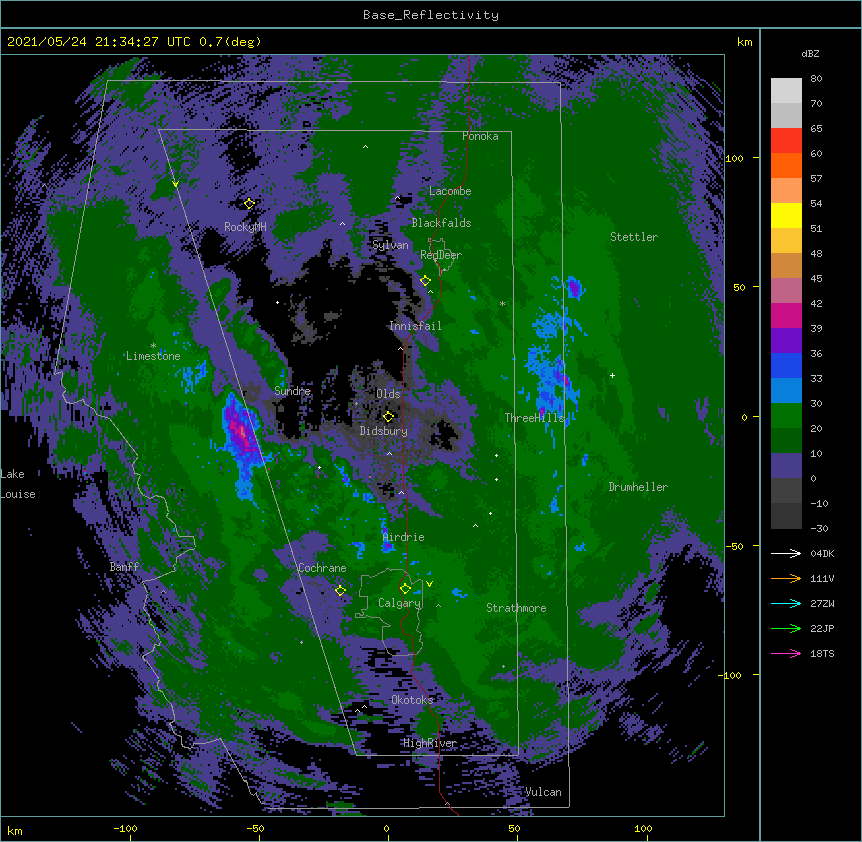
Task: Click the HighRiver label
Action: tap(430, 743)
